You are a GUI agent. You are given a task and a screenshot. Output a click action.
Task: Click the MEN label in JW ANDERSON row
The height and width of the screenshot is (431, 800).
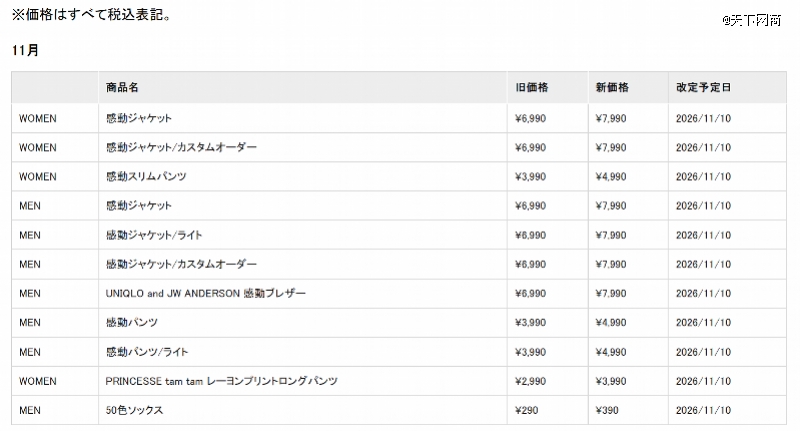click(30, 293)
